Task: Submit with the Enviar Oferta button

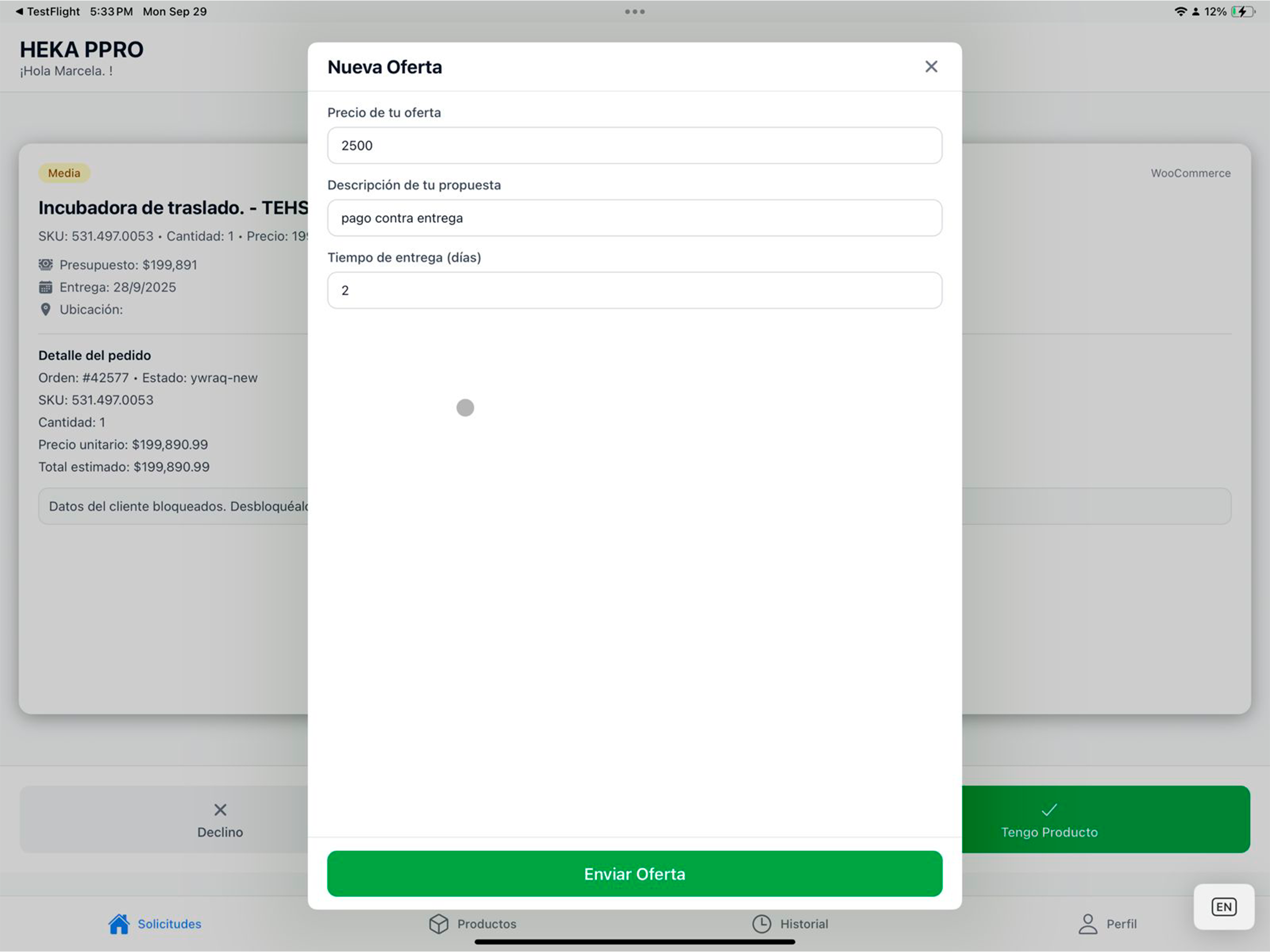Action: coord(635,874)
